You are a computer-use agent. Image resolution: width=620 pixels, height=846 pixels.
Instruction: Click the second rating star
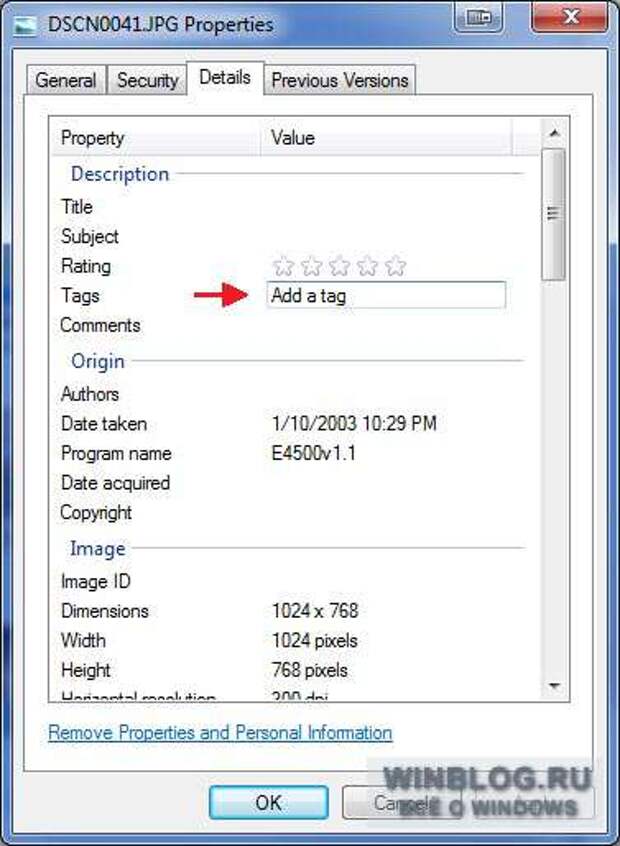click(311, 266)
